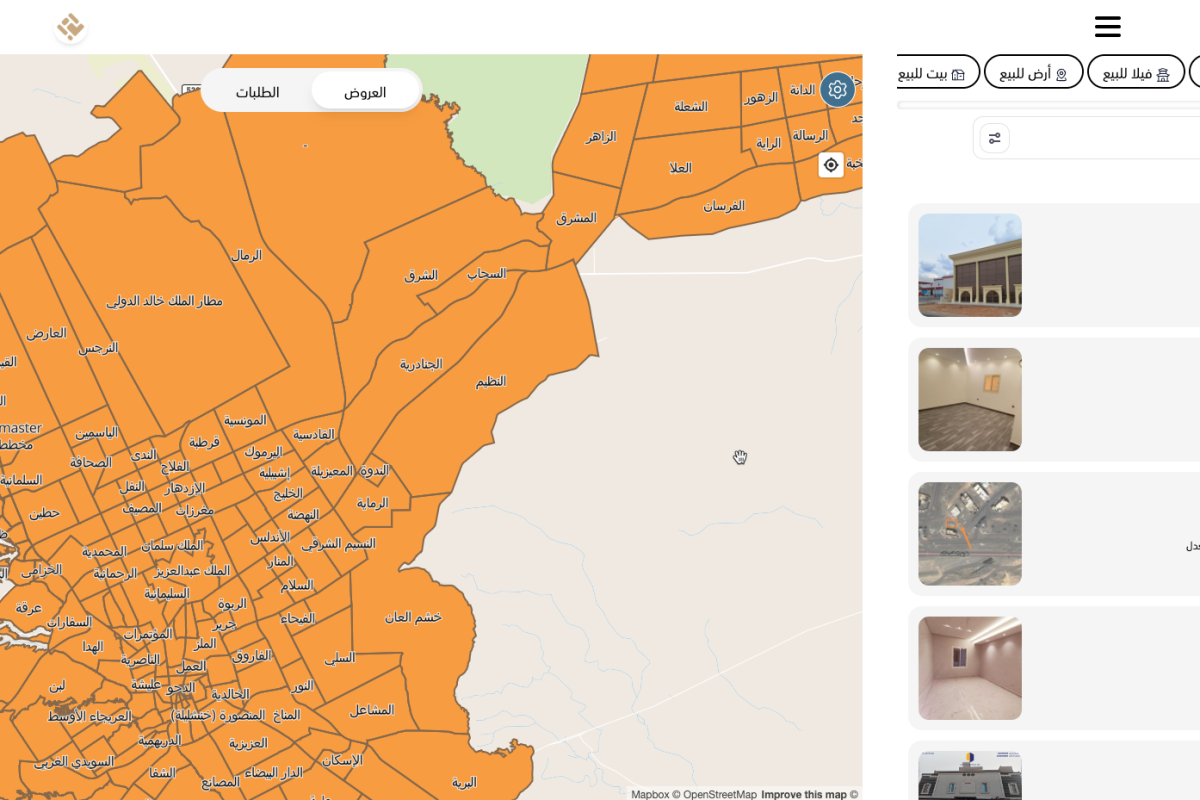1200x800 pixels.
Task: Select الصحافة district on map
Action: click(x=91, y=462)
